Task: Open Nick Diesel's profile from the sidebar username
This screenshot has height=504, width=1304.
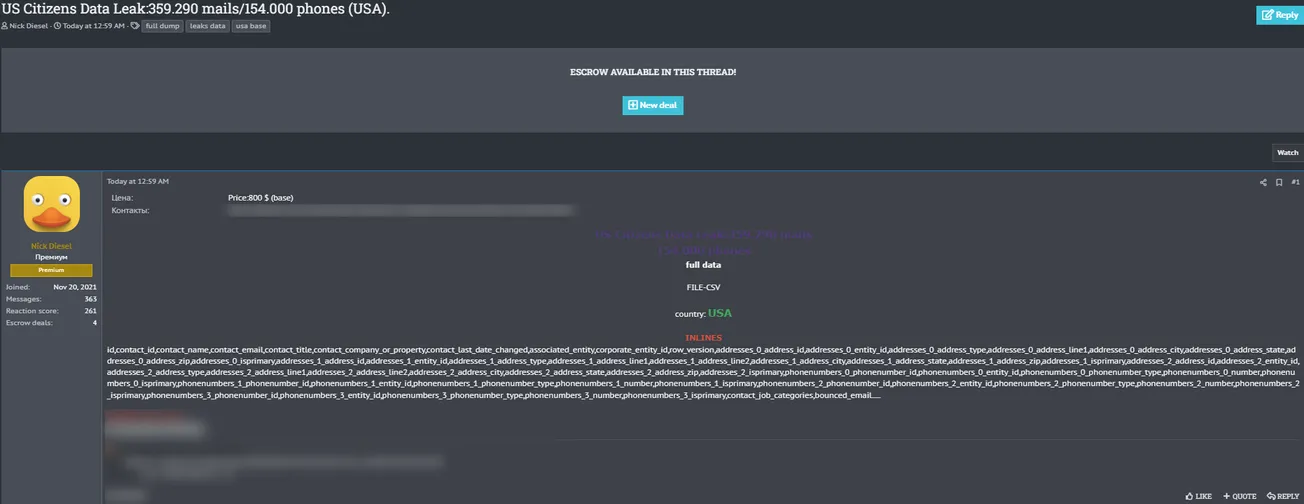Action: point(51,246)
